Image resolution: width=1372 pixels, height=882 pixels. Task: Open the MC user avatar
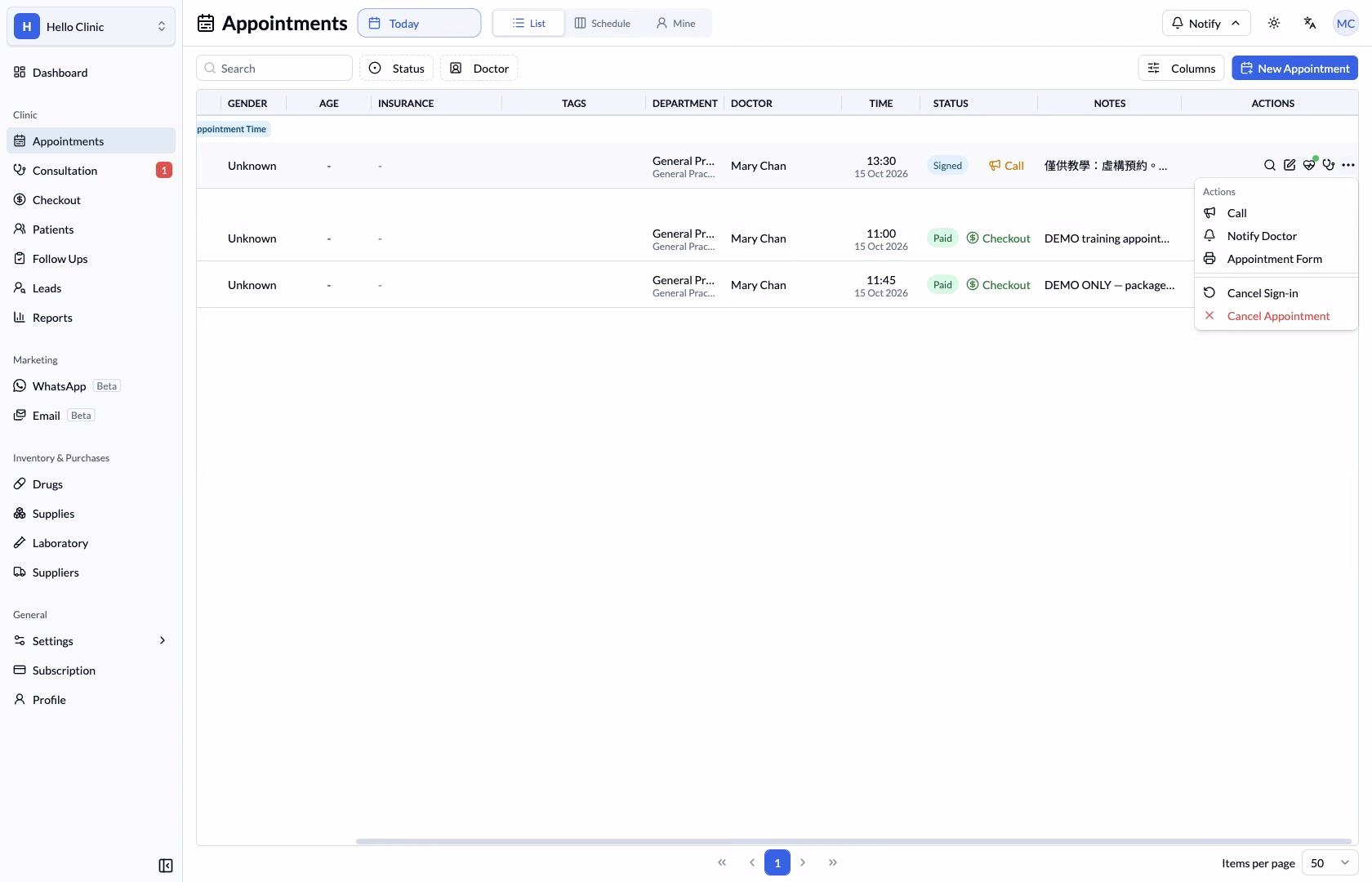[x=1346, y=23]
